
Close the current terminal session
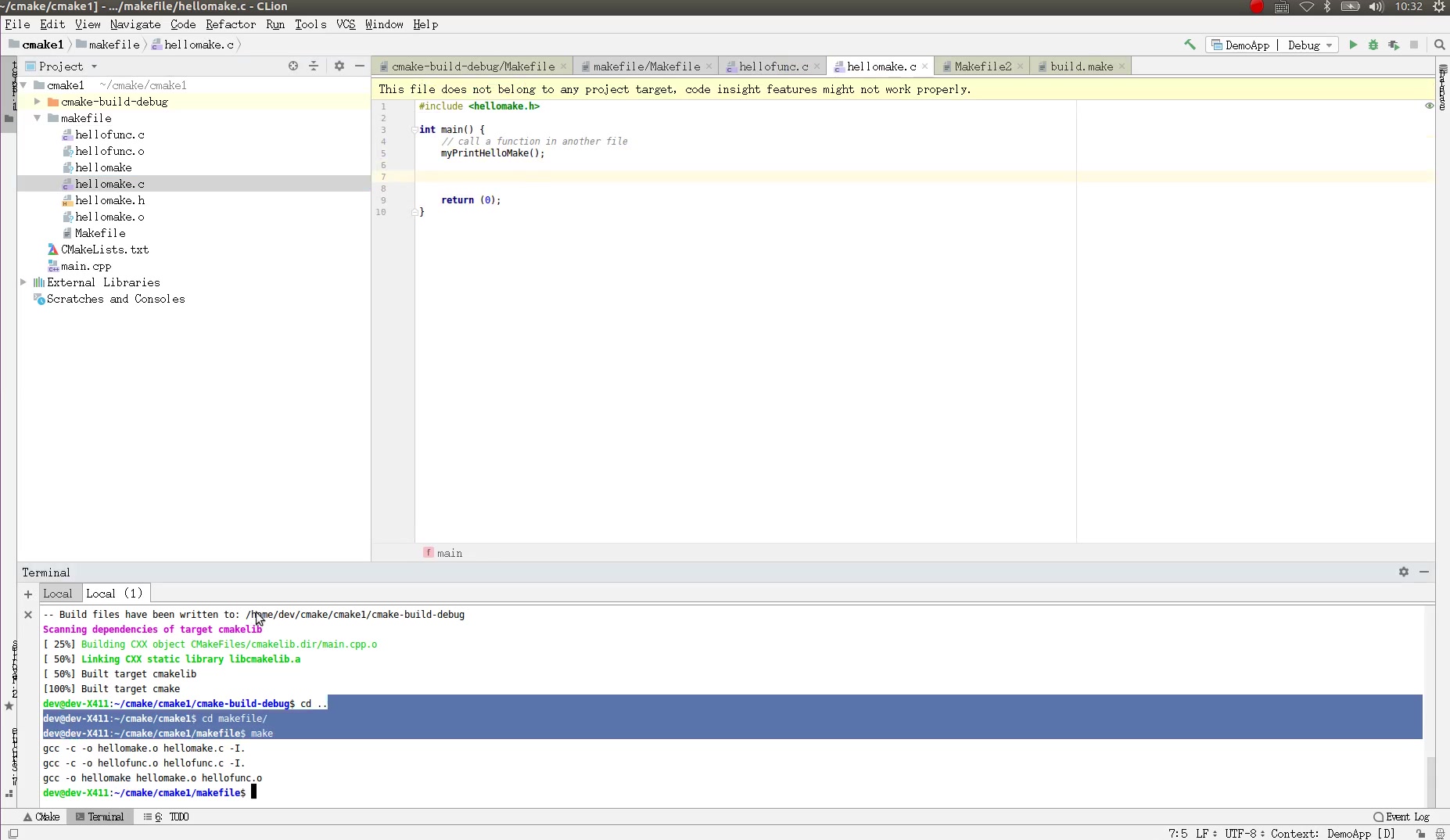coord(28,615)
